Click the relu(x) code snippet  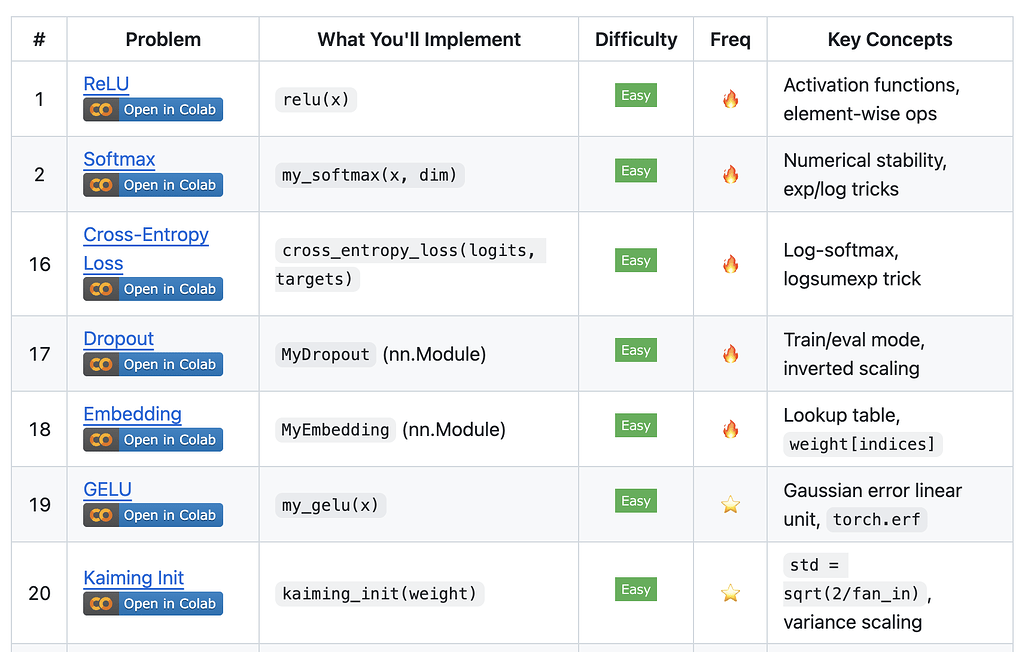(x=316, y=100)
